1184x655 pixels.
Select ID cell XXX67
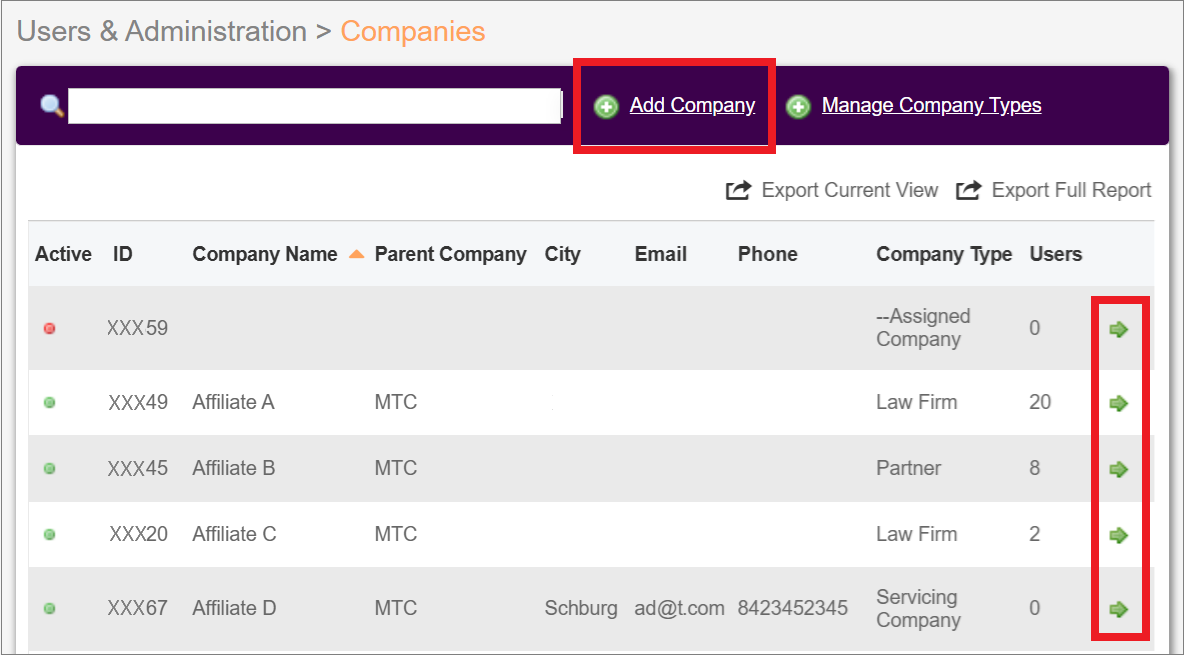pyautogui.click(x=137, y=608)
